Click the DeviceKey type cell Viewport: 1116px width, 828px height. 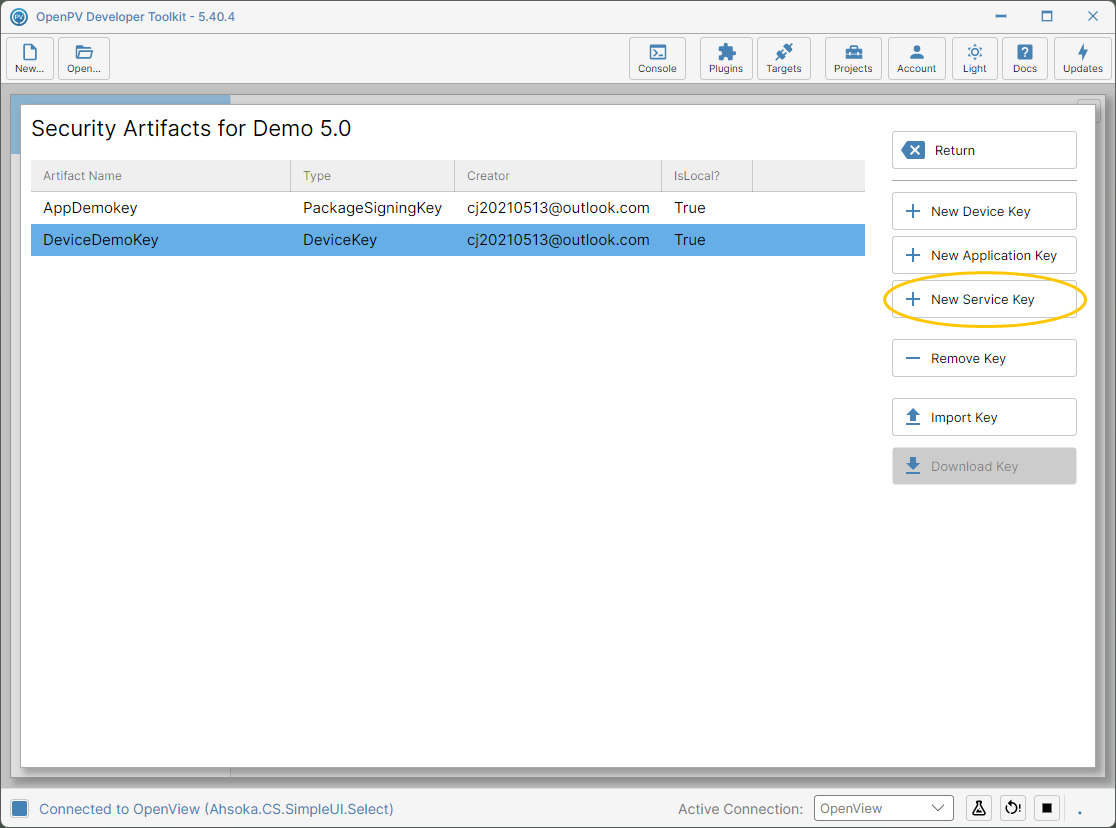339,240
